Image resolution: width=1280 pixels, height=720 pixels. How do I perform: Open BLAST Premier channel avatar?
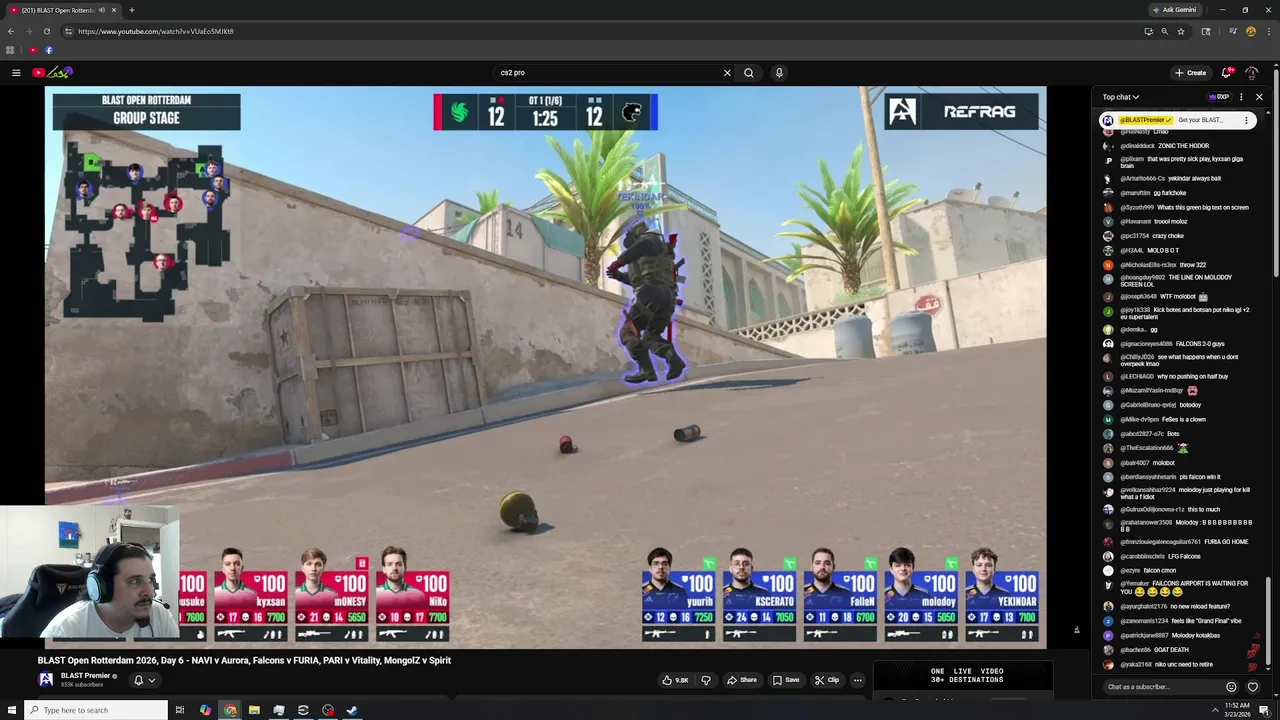[46, 680]
